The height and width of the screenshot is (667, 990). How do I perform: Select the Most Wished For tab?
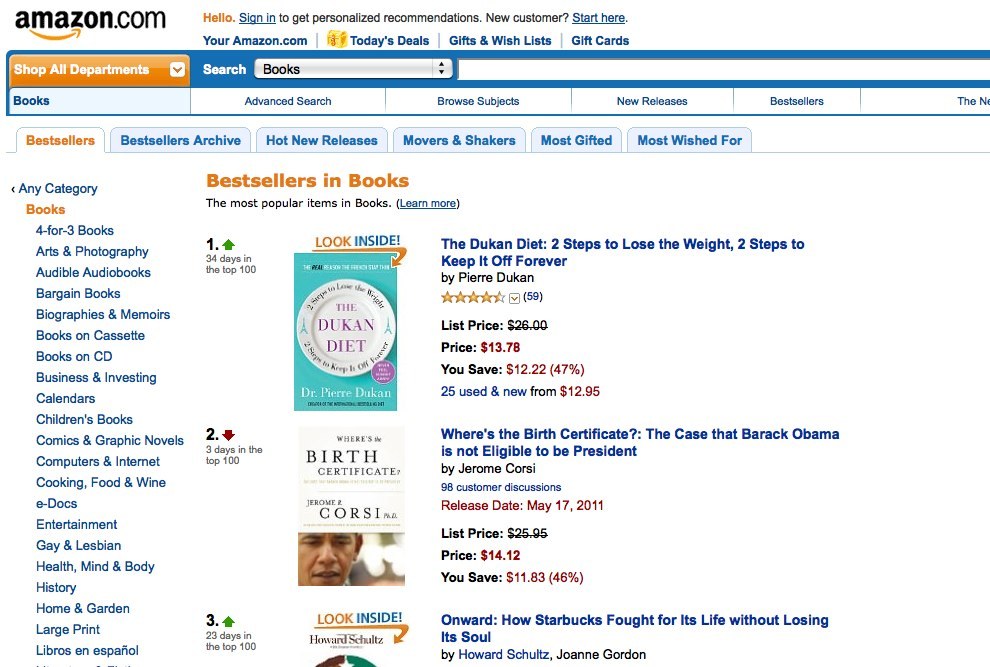click(x=689, y=140)
